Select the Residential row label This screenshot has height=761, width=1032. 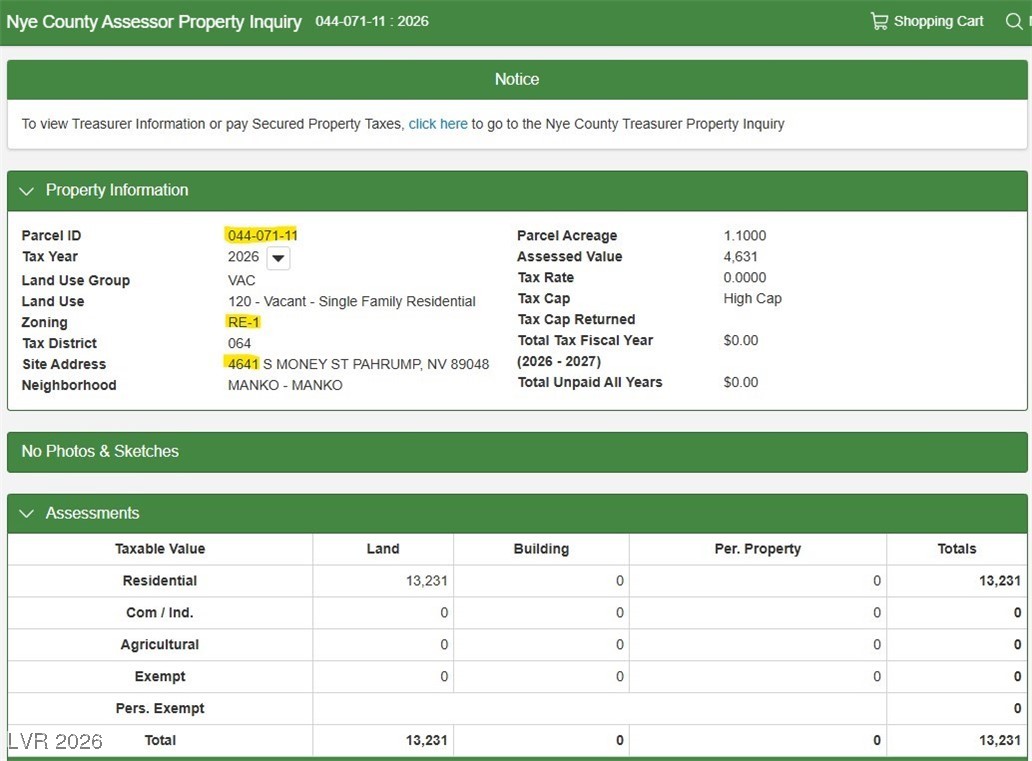(x=160, y=581)
